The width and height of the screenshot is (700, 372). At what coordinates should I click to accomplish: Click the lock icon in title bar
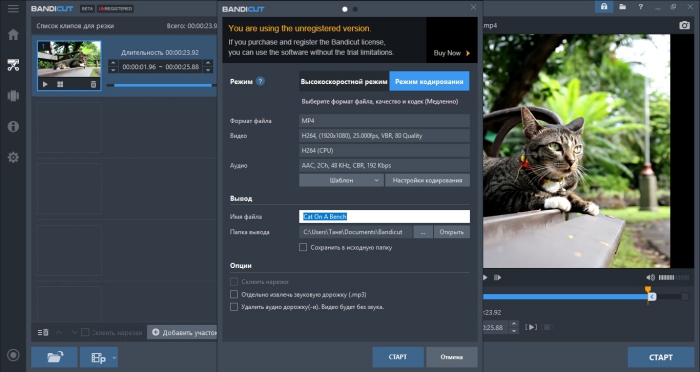pyautogui.click(x=604, y=7)
